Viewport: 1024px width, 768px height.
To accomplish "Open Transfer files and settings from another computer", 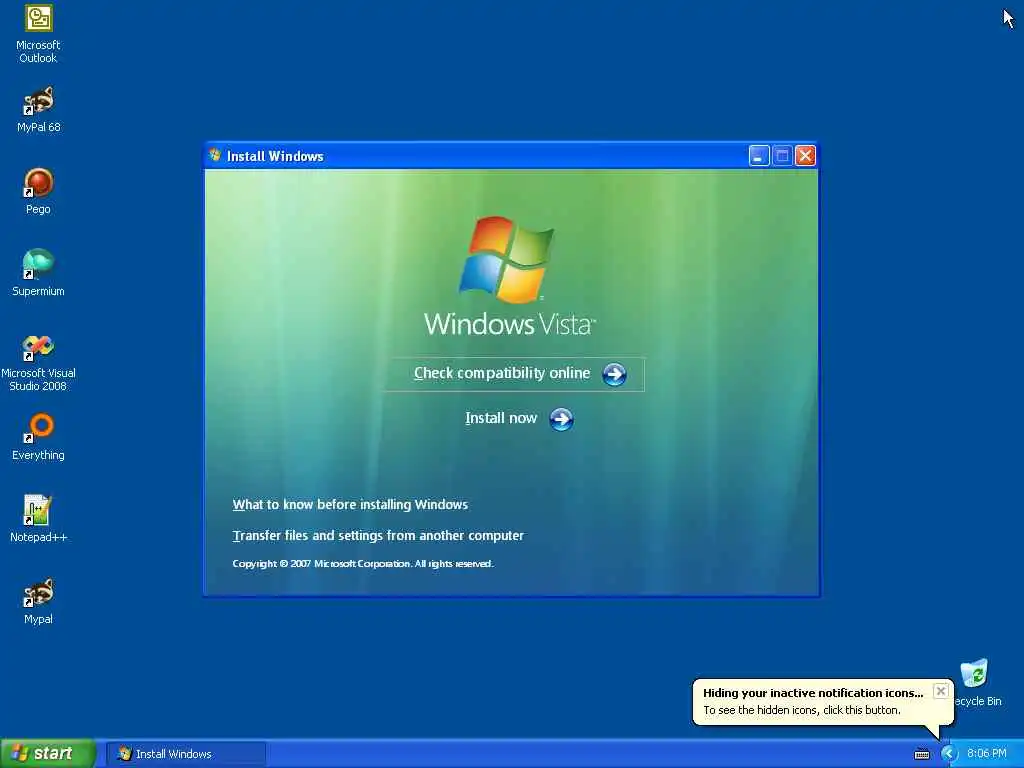I will [x=378, y=536].
